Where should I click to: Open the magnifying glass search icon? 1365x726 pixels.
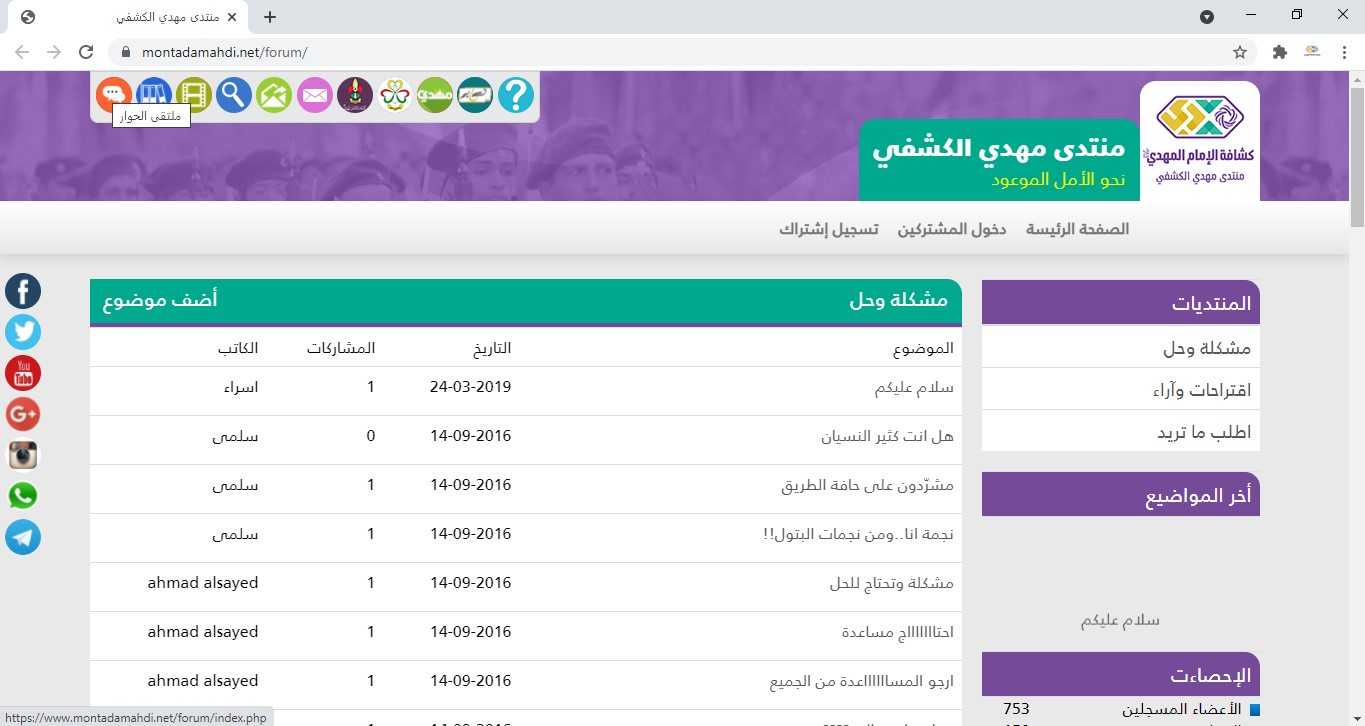coord(234,95)
